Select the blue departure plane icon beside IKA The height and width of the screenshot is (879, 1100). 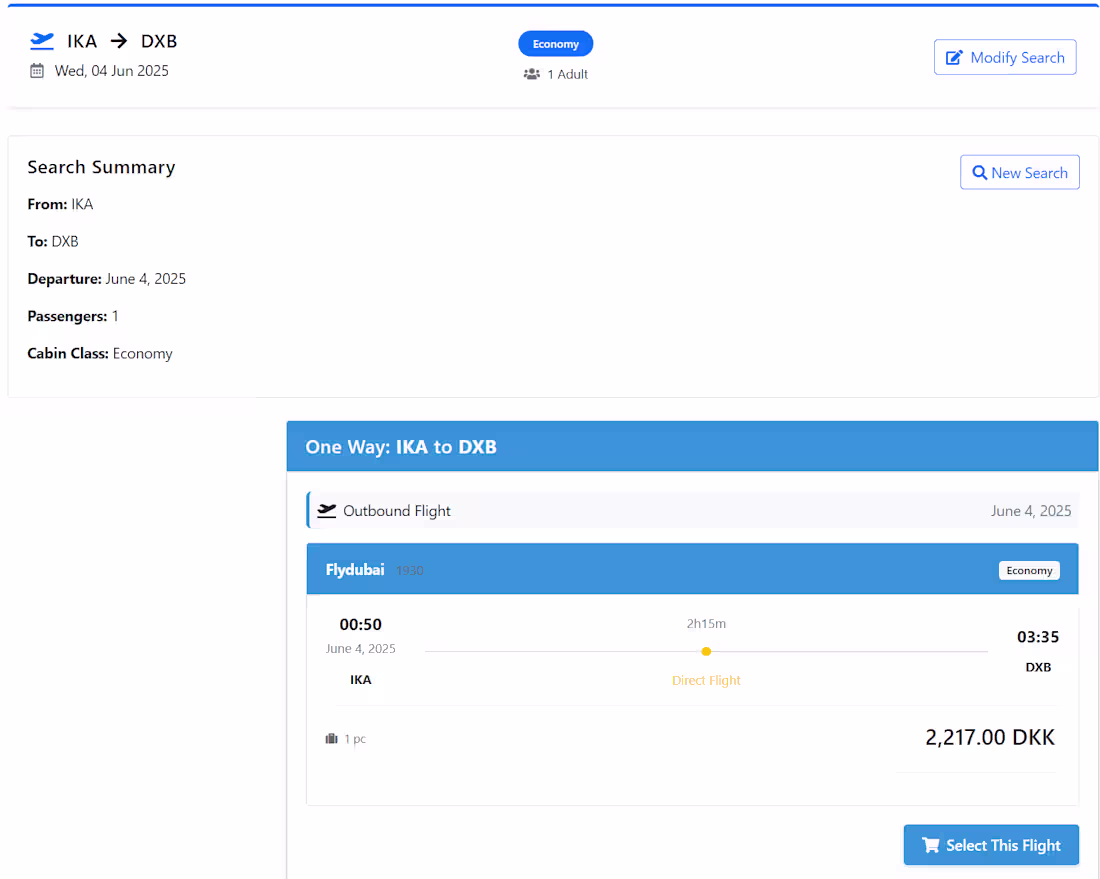(x=40, y=41)
